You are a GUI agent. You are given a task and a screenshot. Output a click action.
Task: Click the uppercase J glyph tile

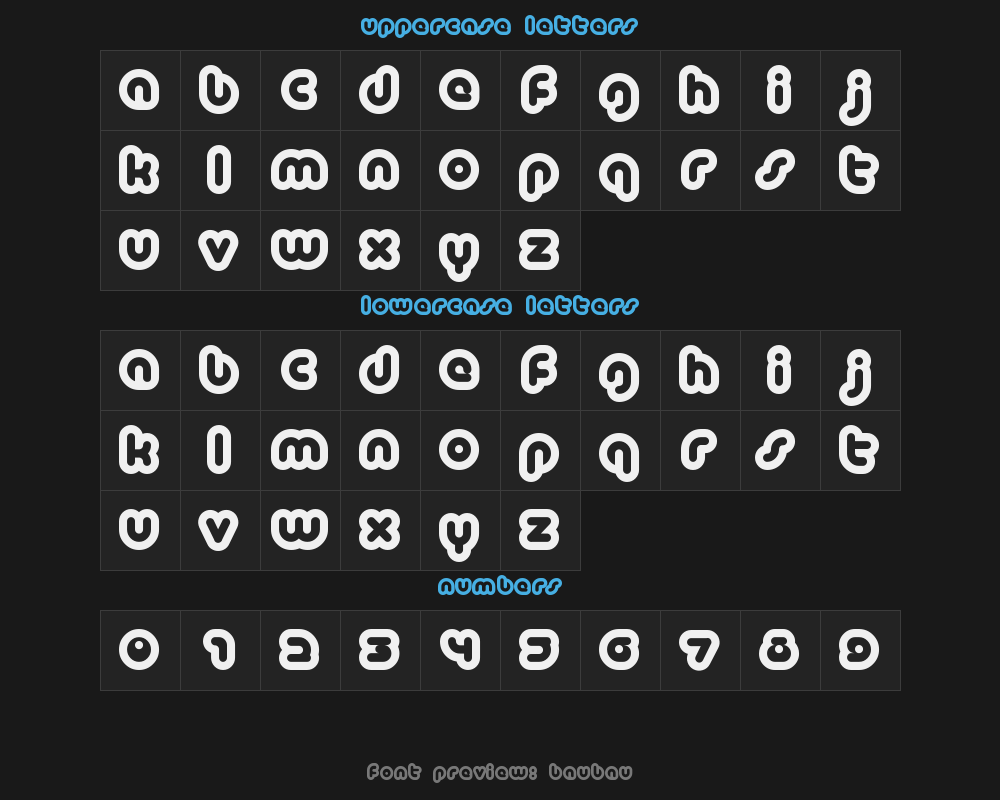860,91
